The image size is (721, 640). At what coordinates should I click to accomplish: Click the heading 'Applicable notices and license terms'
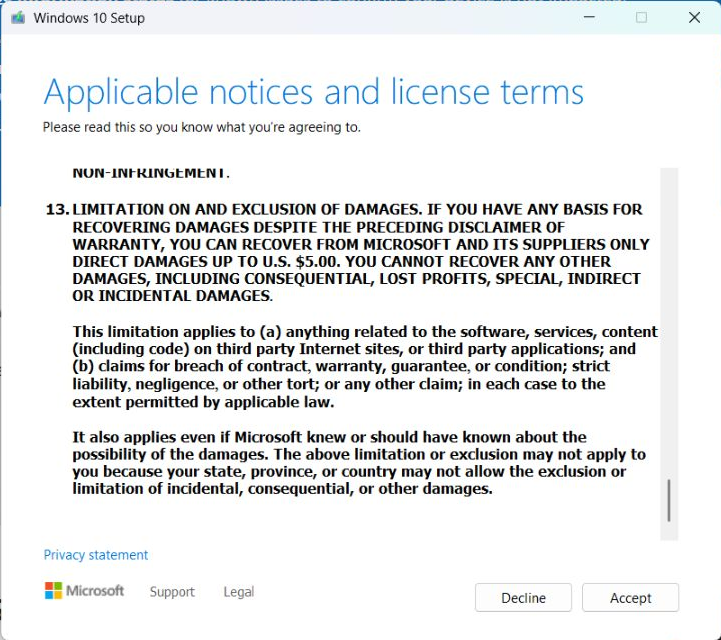pyautogui.click(x=314, y=92)
